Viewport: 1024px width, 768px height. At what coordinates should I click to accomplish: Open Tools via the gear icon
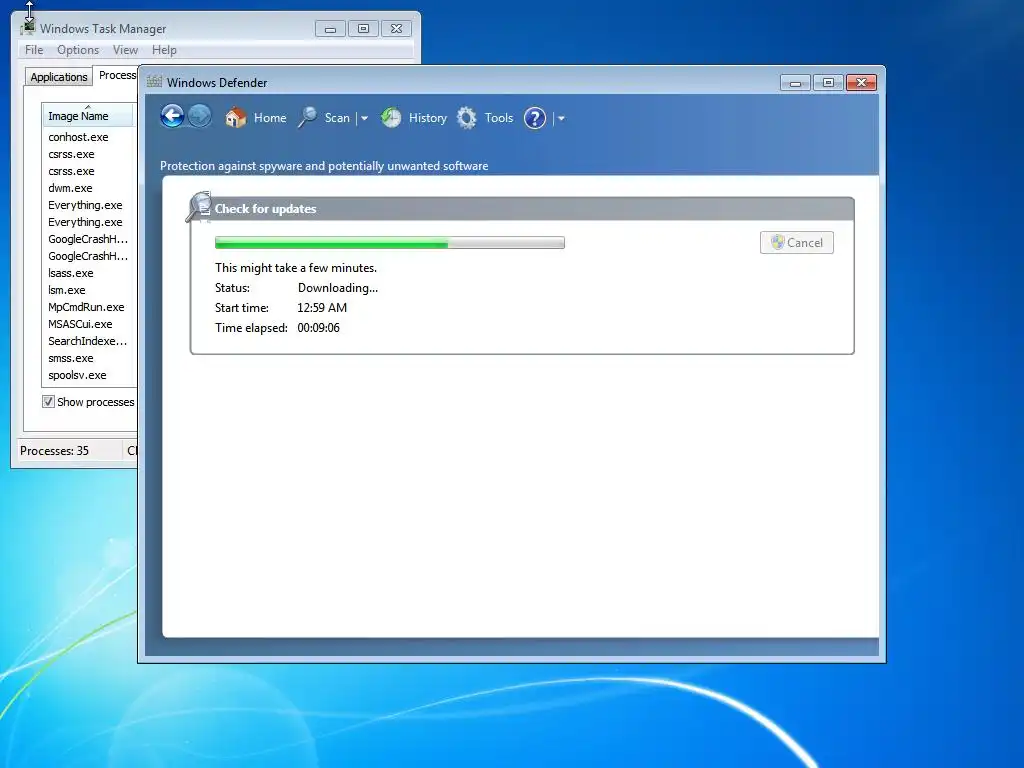click(466, 118)
